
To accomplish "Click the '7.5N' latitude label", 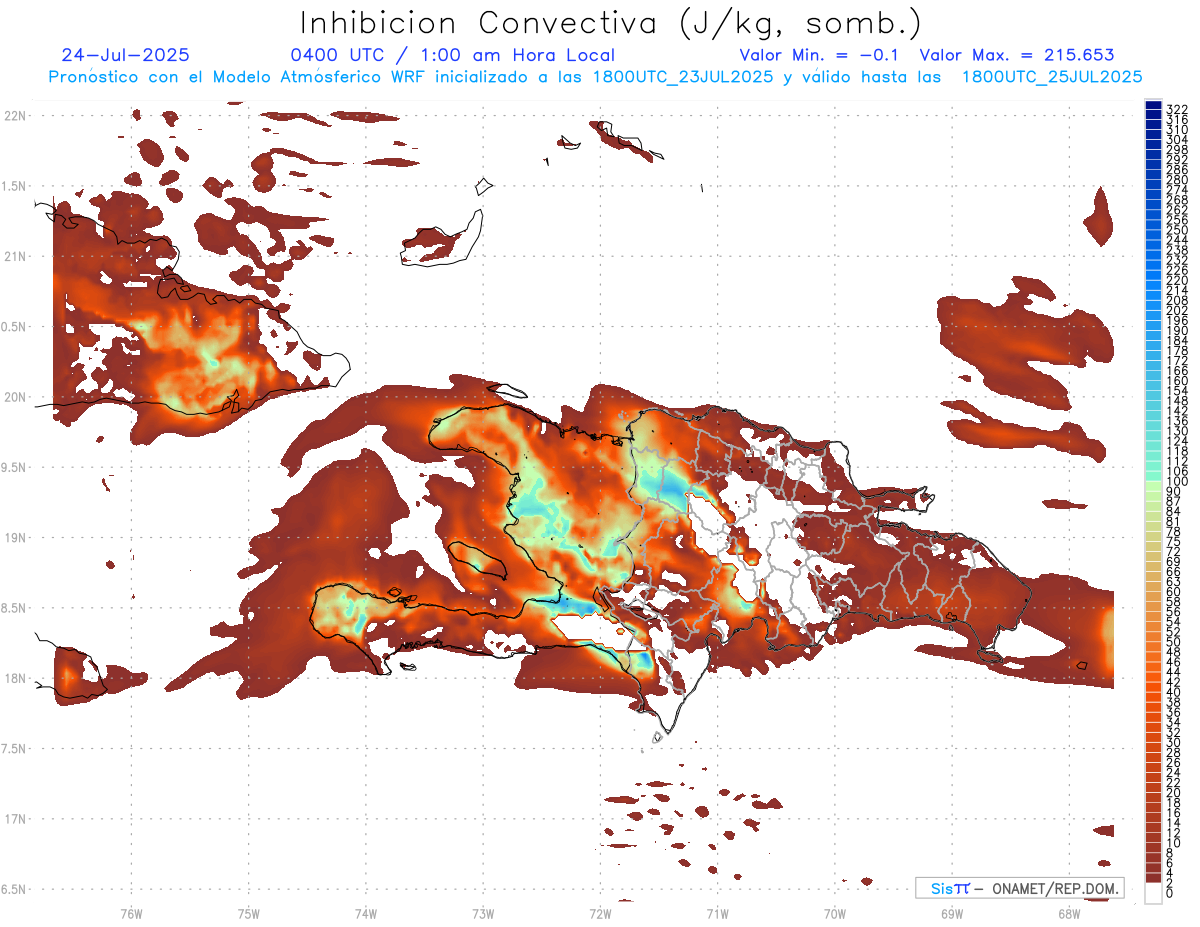I will click(x=14, y=749).
